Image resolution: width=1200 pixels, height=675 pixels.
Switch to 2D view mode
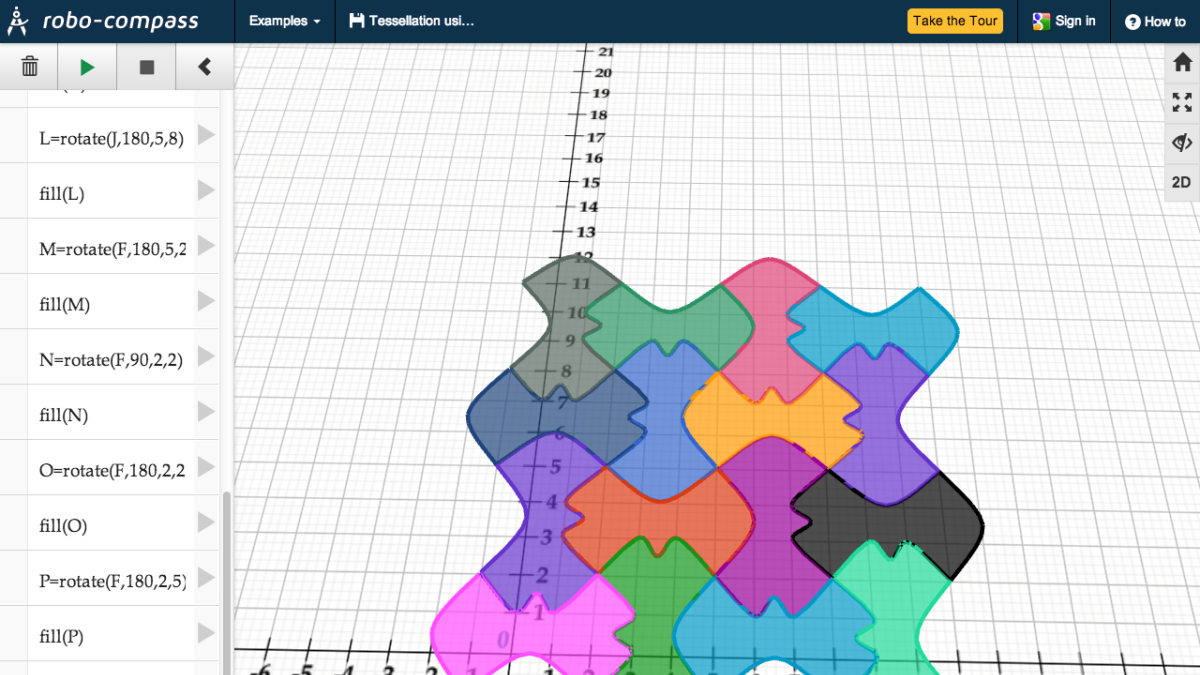[1181, 182]
